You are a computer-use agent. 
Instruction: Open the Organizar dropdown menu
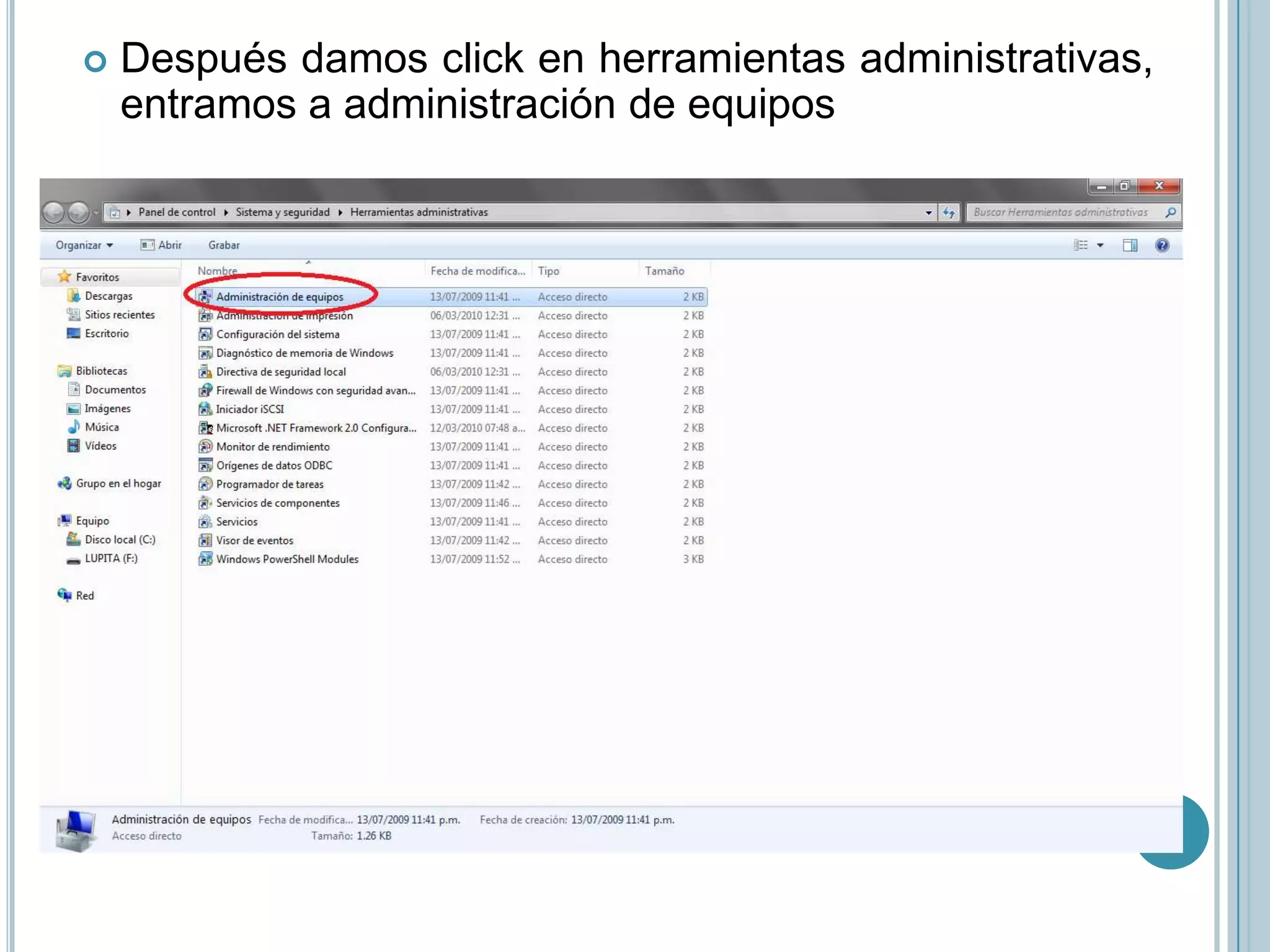tap(84, 245)
